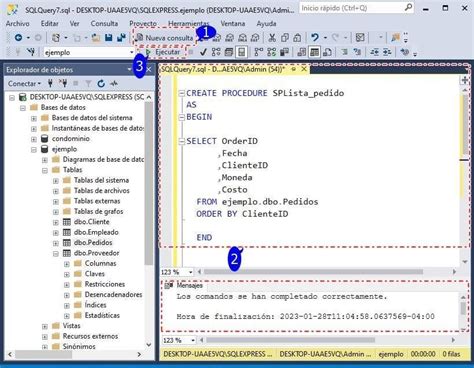Toggle Results to File output mode
The height and width of the screenshot is (368, 474).
(x=327, y=52)
